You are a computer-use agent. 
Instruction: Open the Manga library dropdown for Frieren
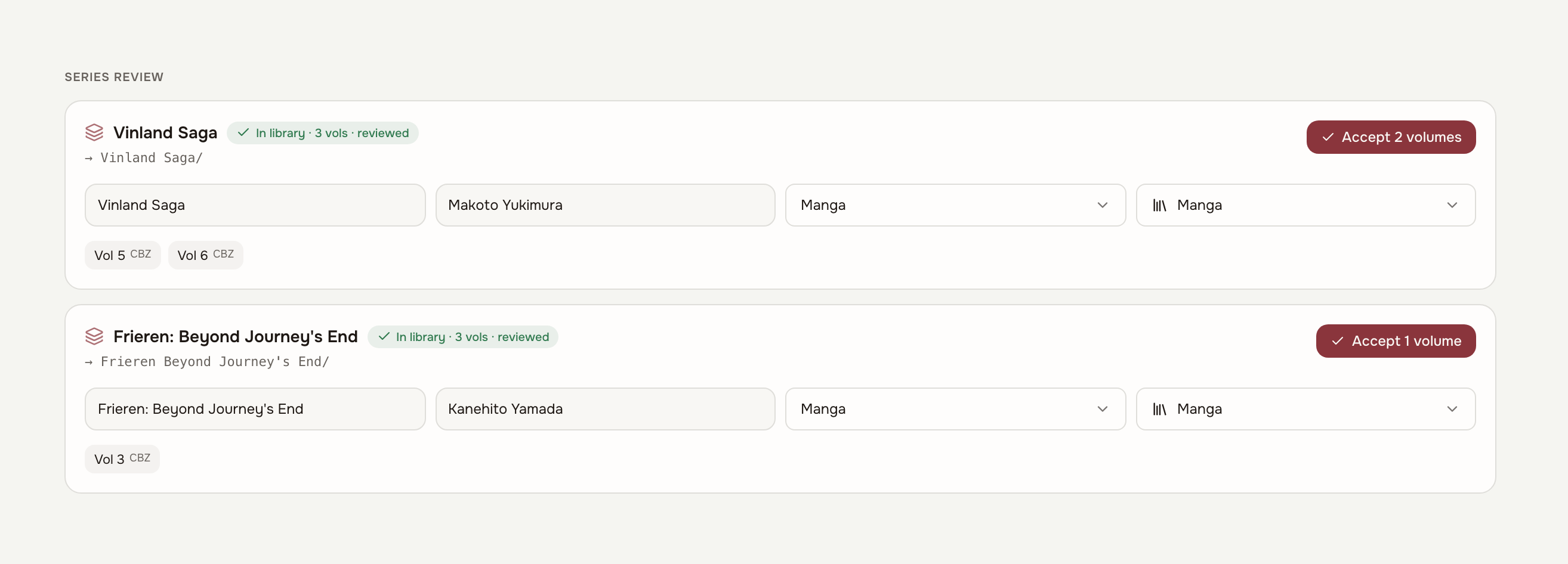(x=1305, y=409)
